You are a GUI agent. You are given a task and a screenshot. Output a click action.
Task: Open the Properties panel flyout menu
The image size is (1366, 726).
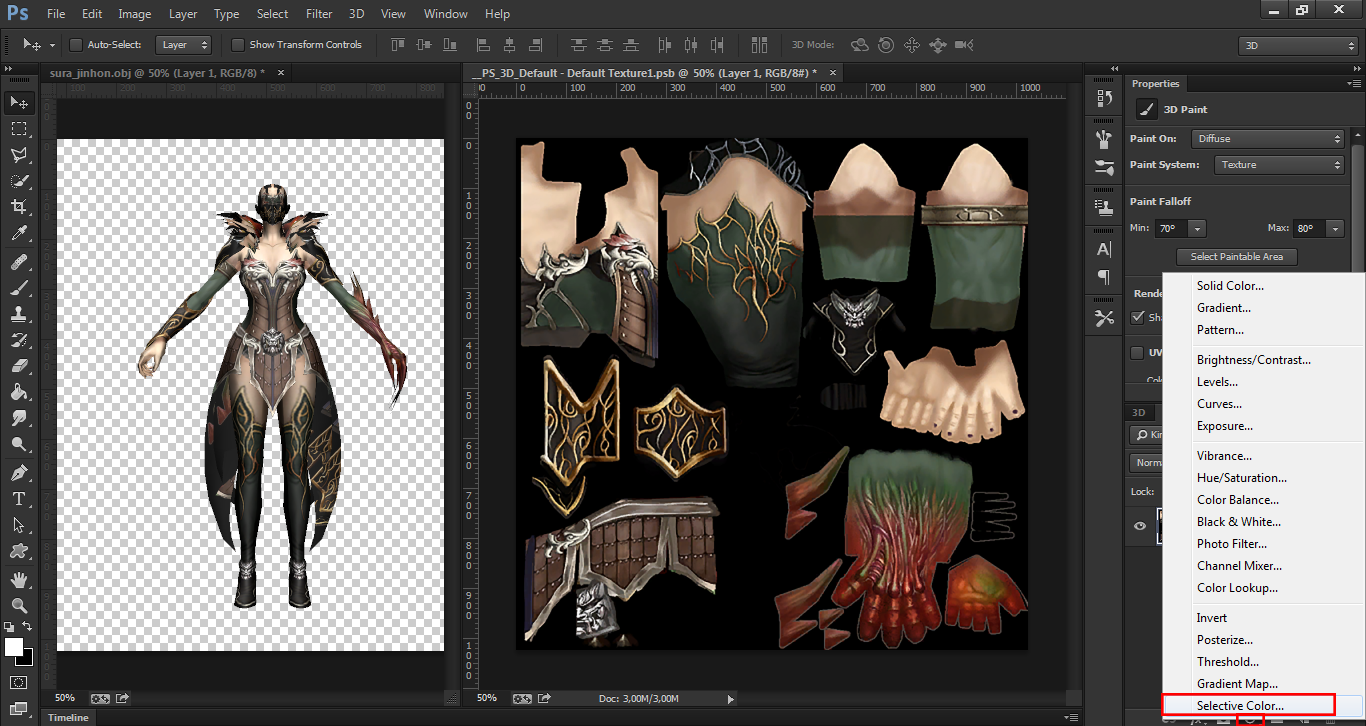coord(1352,84)
